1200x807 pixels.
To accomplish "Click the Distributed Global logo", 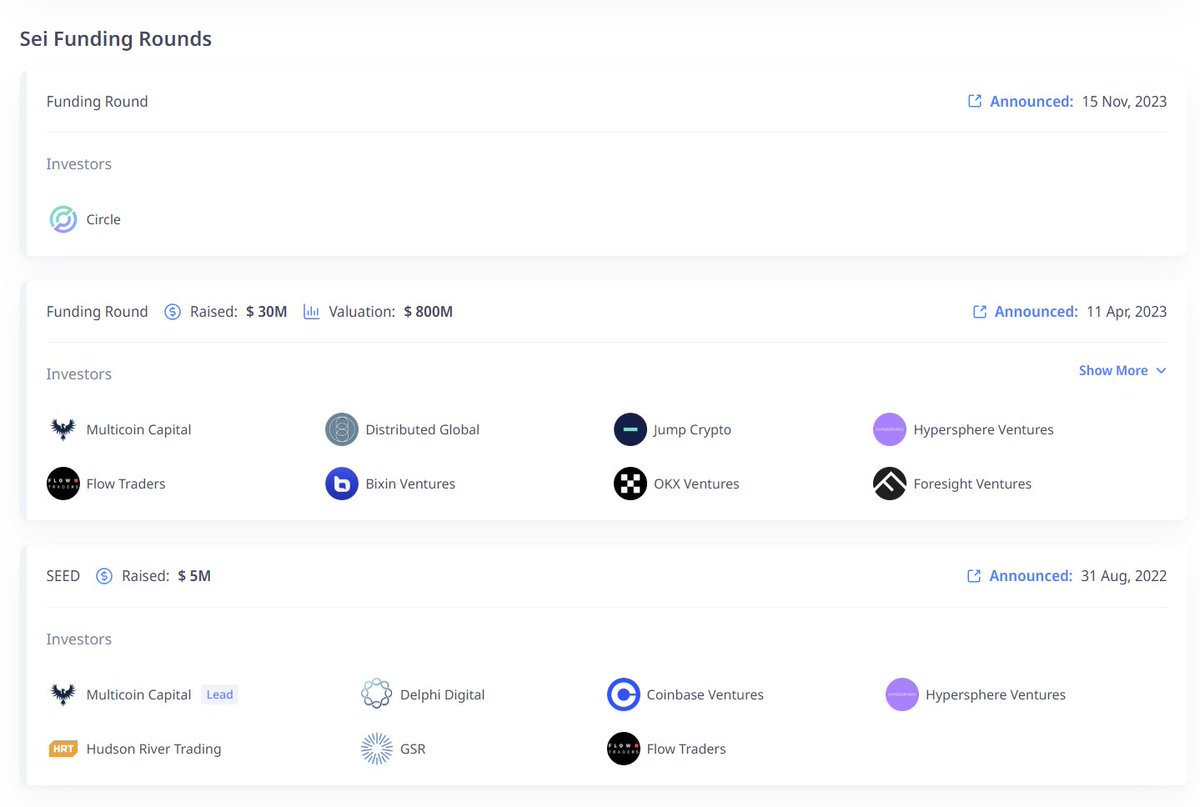I will [x=342, y=430].
